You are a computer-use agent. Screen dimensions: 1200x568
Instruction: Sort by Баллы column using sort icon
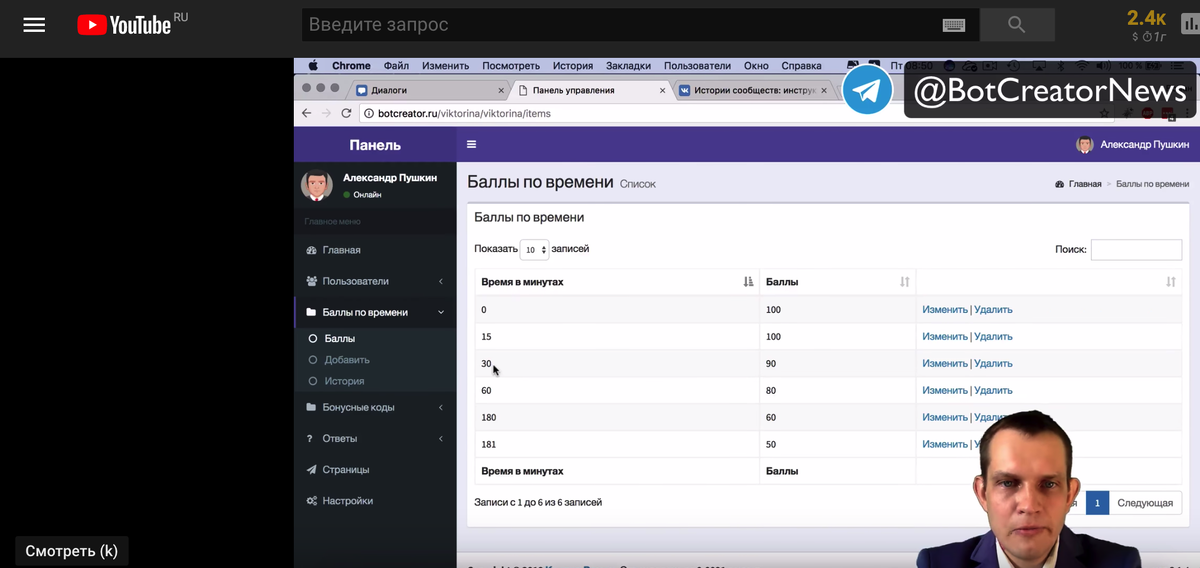[905, 282]
